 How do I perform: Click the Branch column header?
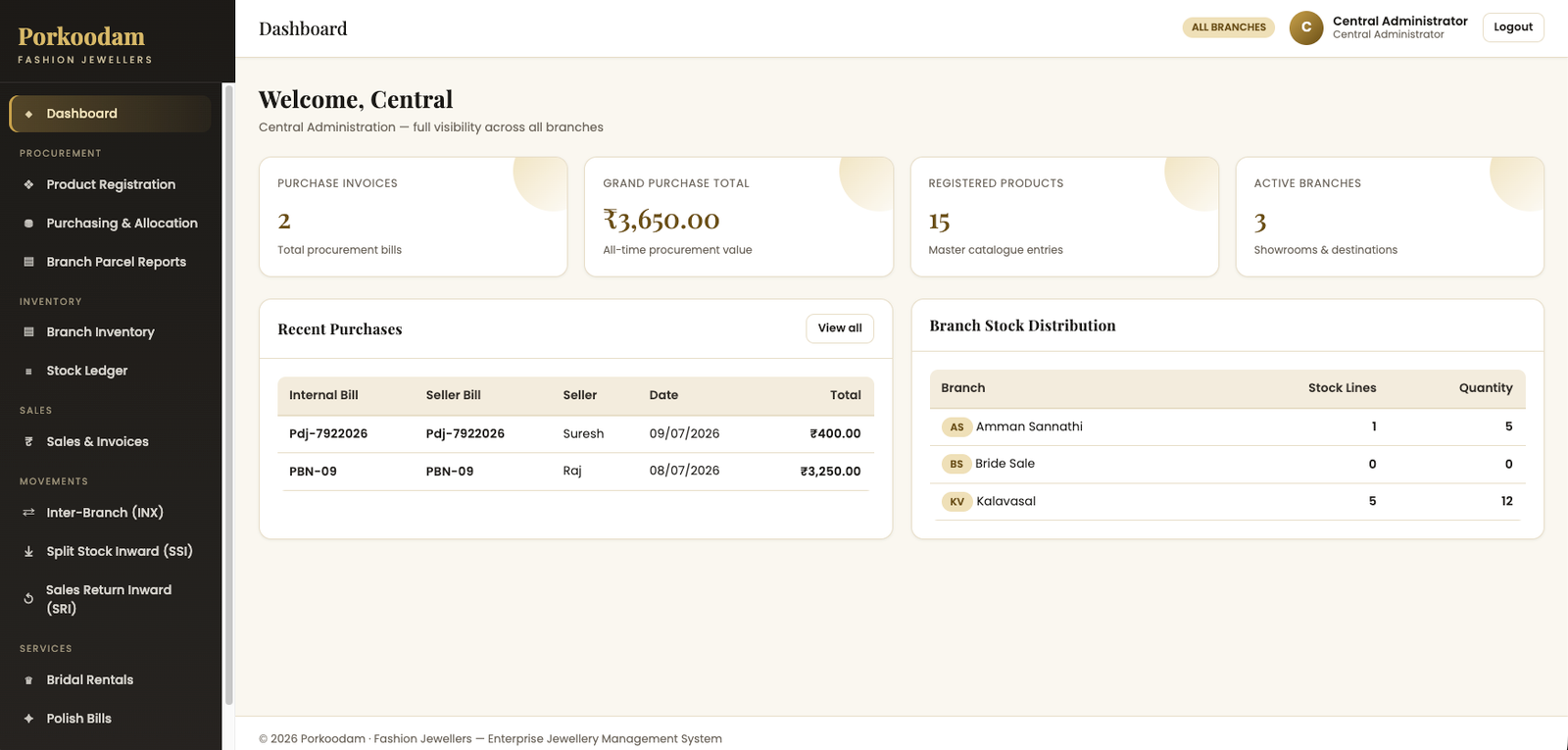pyautogui.click(x=963, y=388)
